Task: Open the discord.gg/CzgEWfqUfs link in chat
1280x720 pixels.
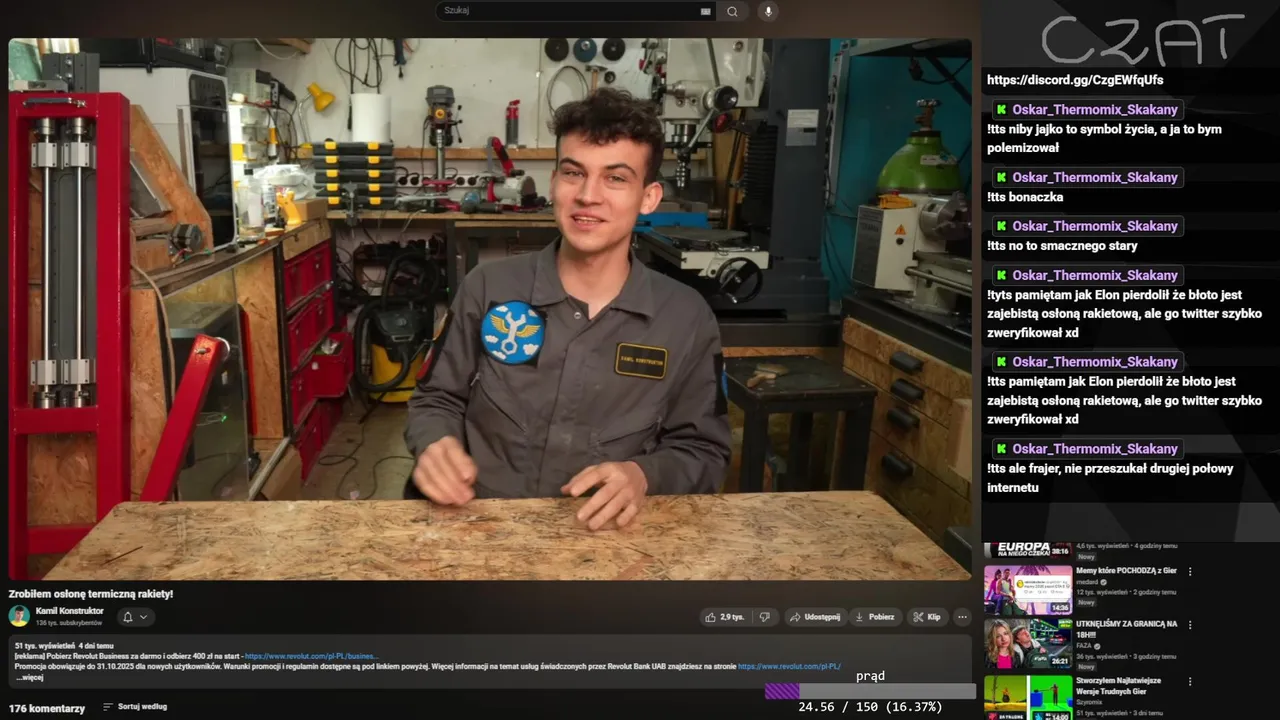Action: [x=1075, y=80]
